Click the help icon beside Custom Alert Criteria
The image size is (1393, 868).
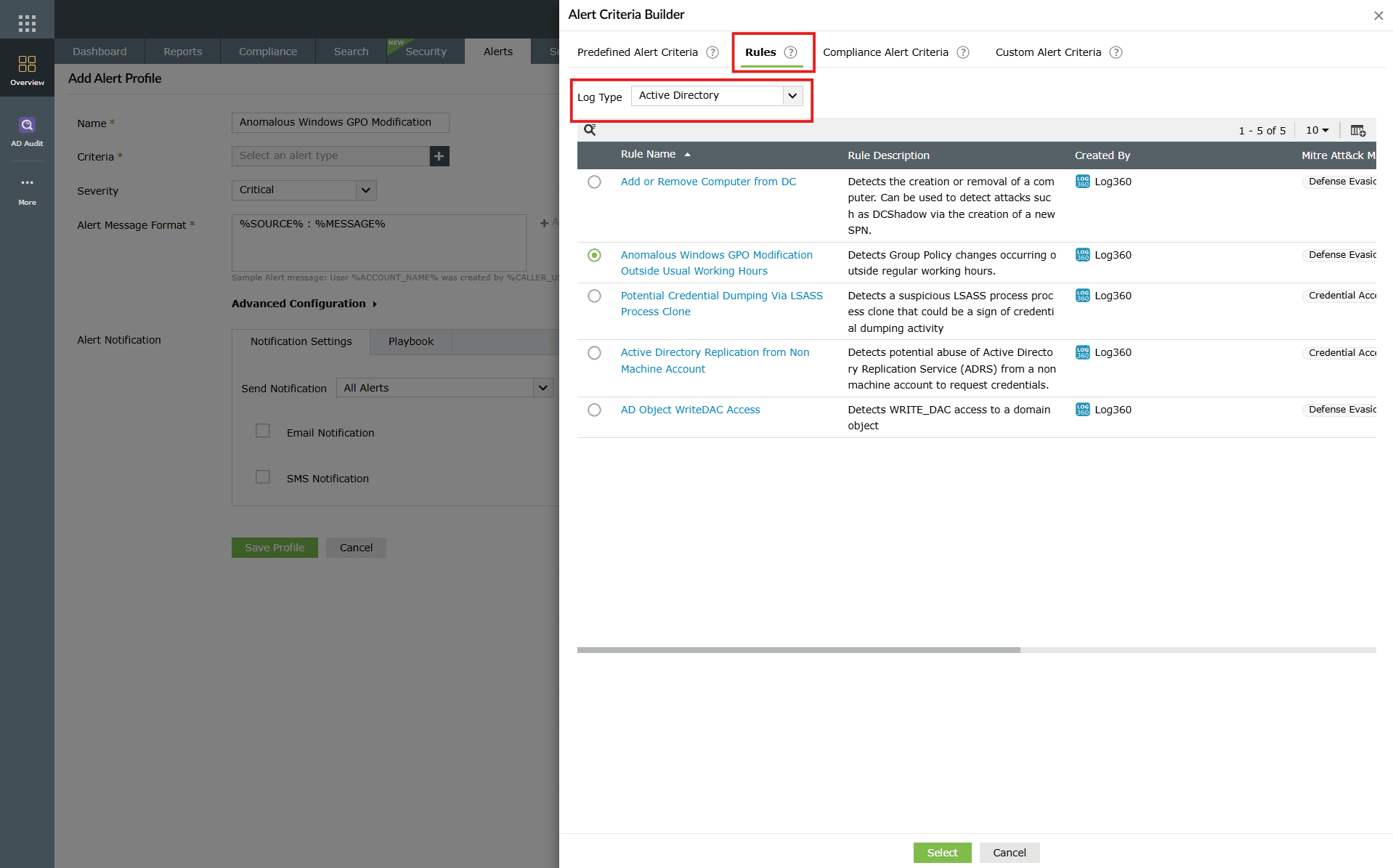coord(1116,52)
